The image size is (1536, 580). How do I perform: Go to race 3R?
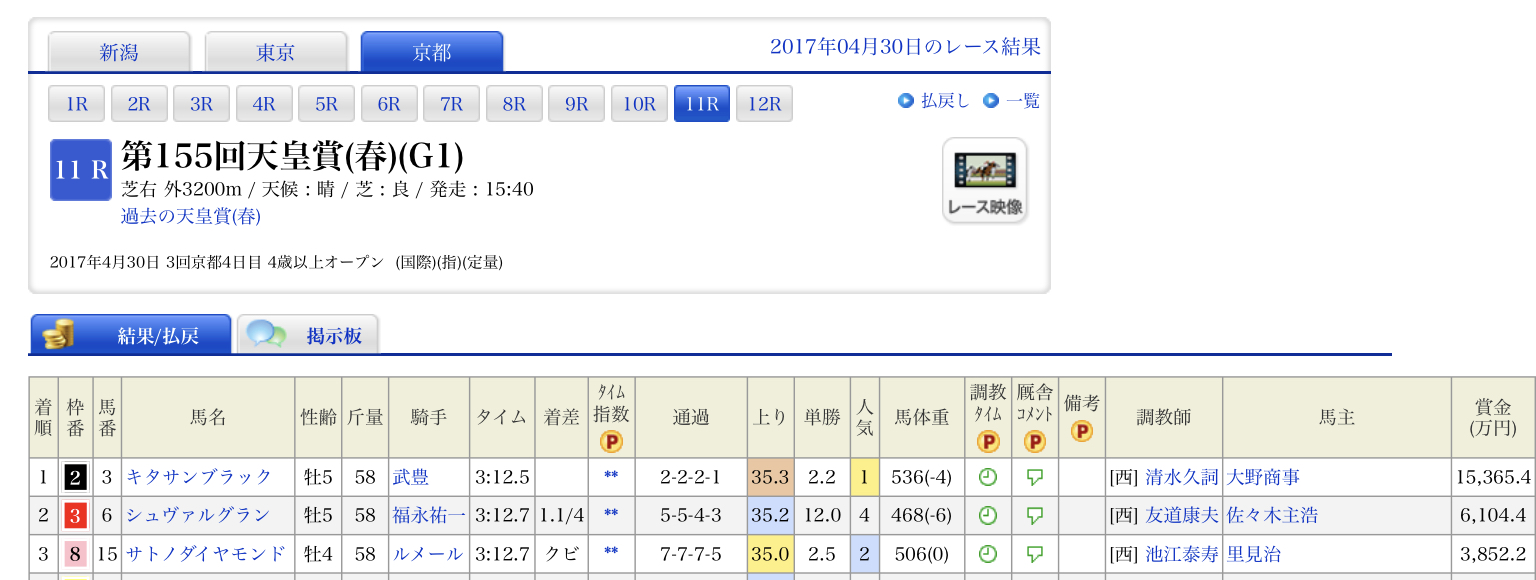(202, 104)
